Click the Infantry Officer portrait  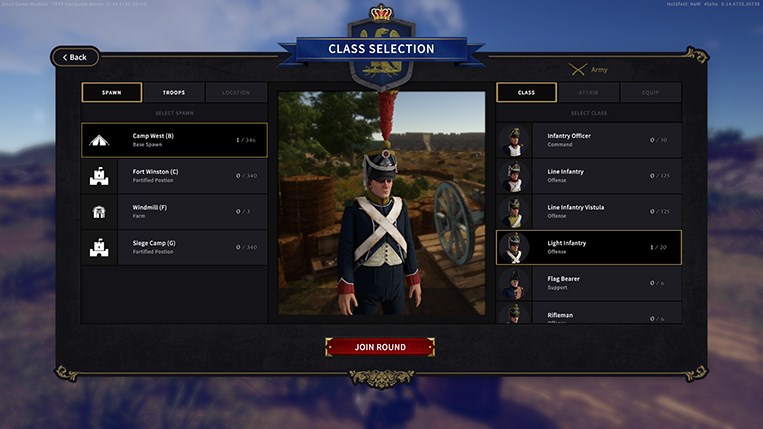pos(514,141)
